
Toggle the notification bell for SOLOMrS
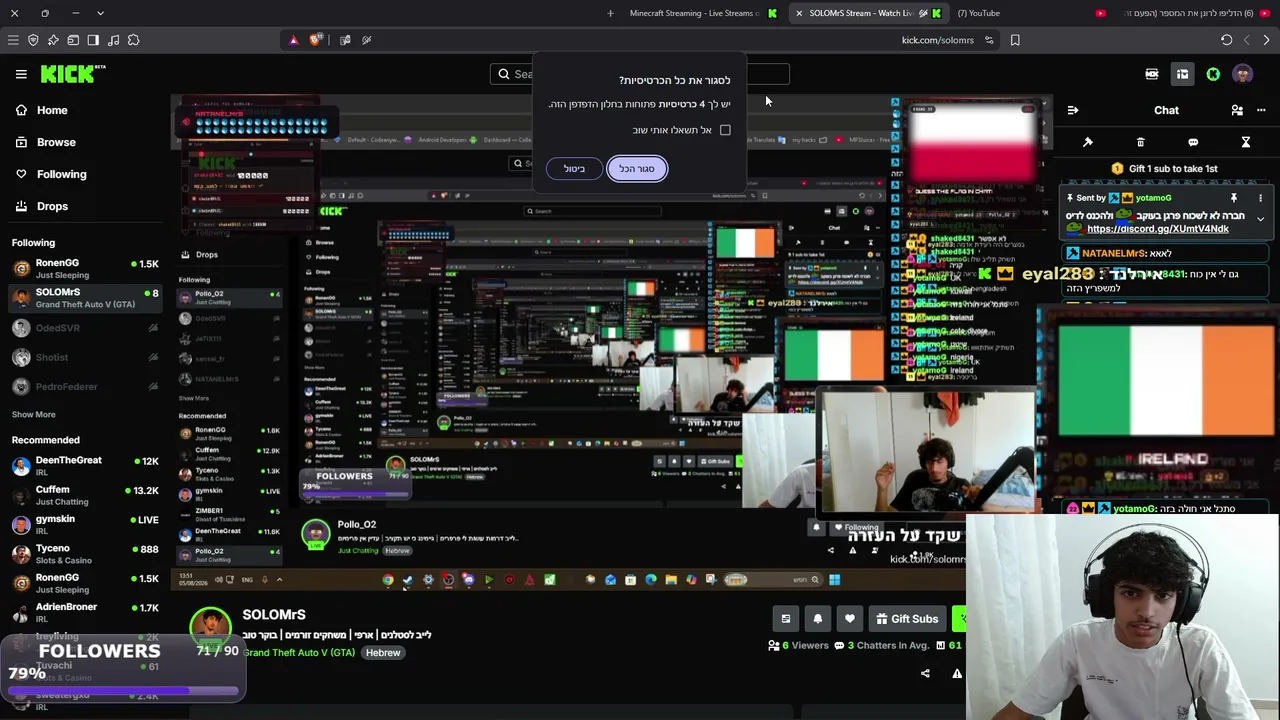[818, 619]
